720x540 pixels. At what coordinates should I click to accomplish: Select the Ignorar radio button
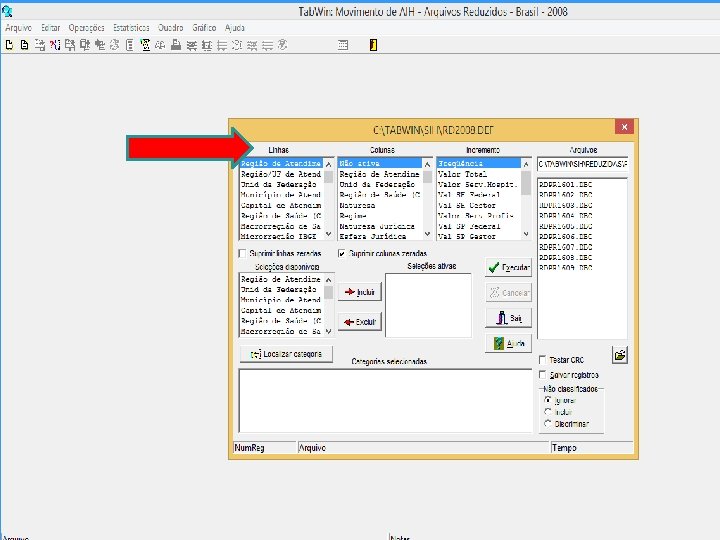pyautogui.click(x=547, y=400)
